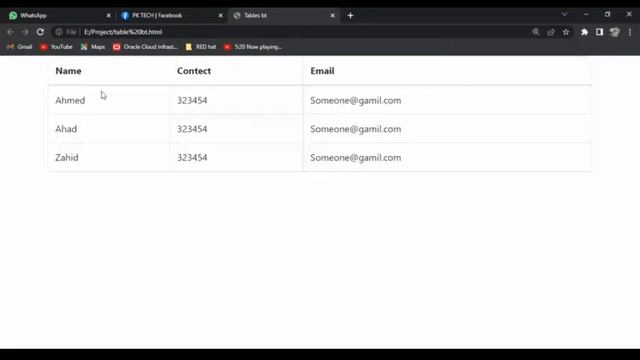Bookmark this page with the star icon
Screen dimensions: 640x360
(x=566, y=32)
